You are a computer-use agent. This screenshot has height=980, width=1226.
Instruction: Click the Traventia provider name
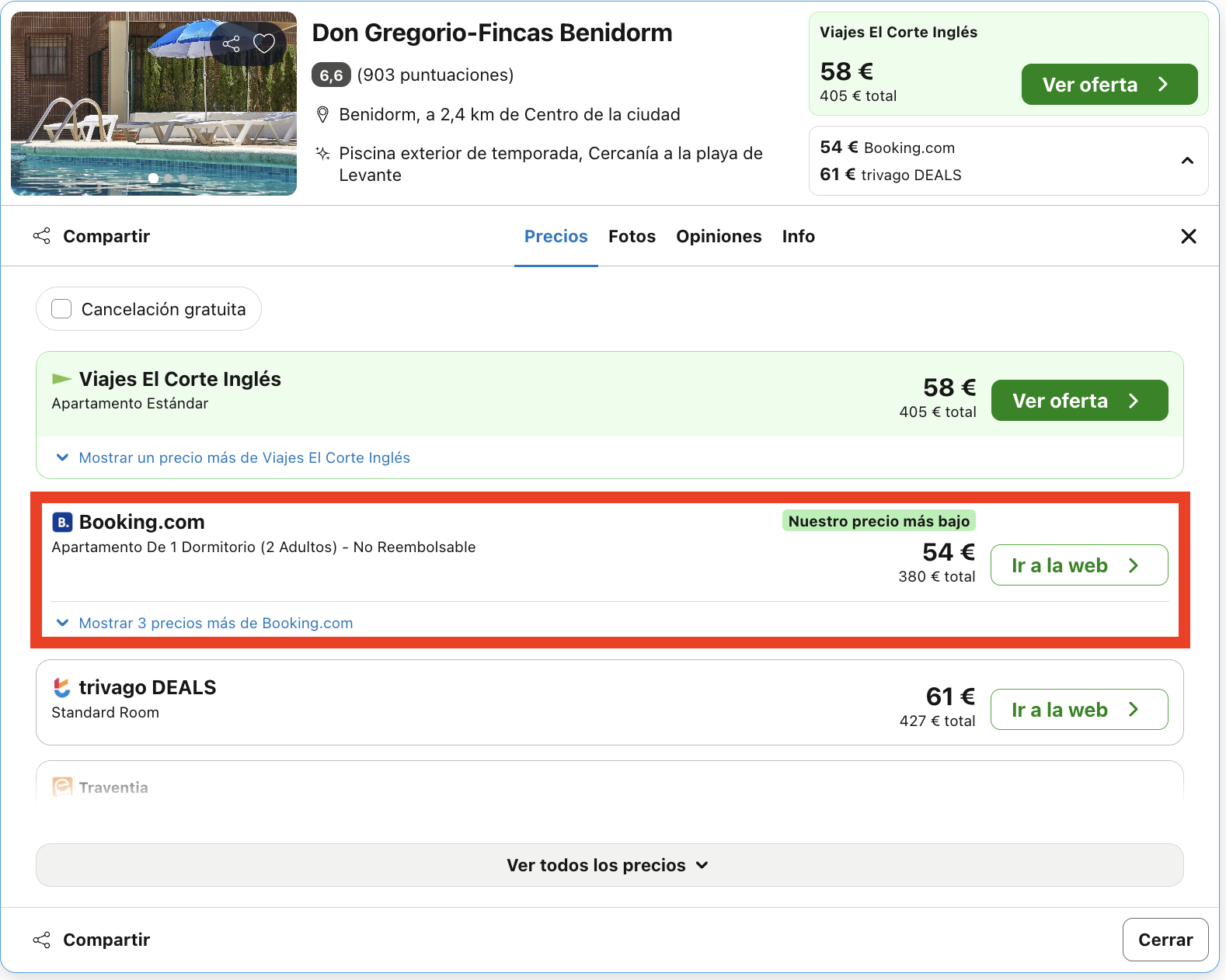point(113,787)
